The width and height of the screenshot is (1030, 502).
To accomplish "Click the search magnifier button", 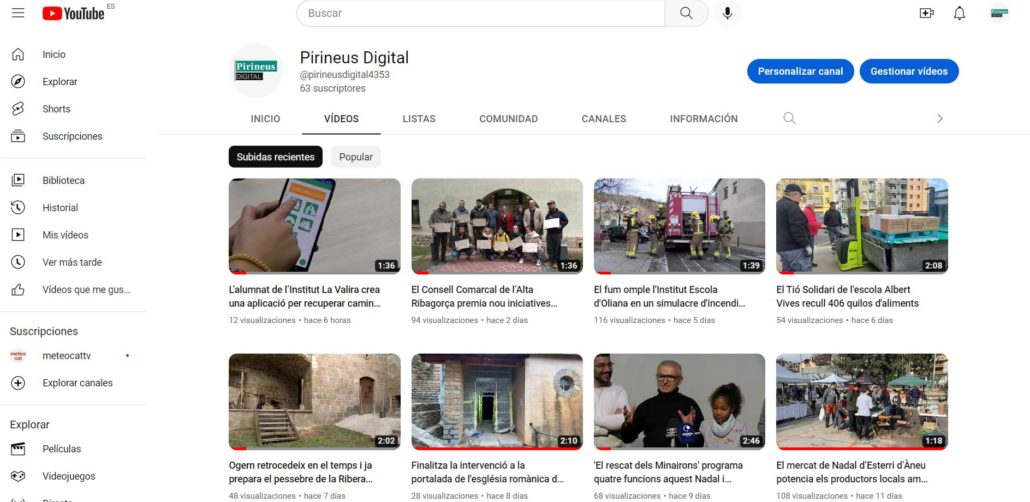I will click(x=686, y=13).
